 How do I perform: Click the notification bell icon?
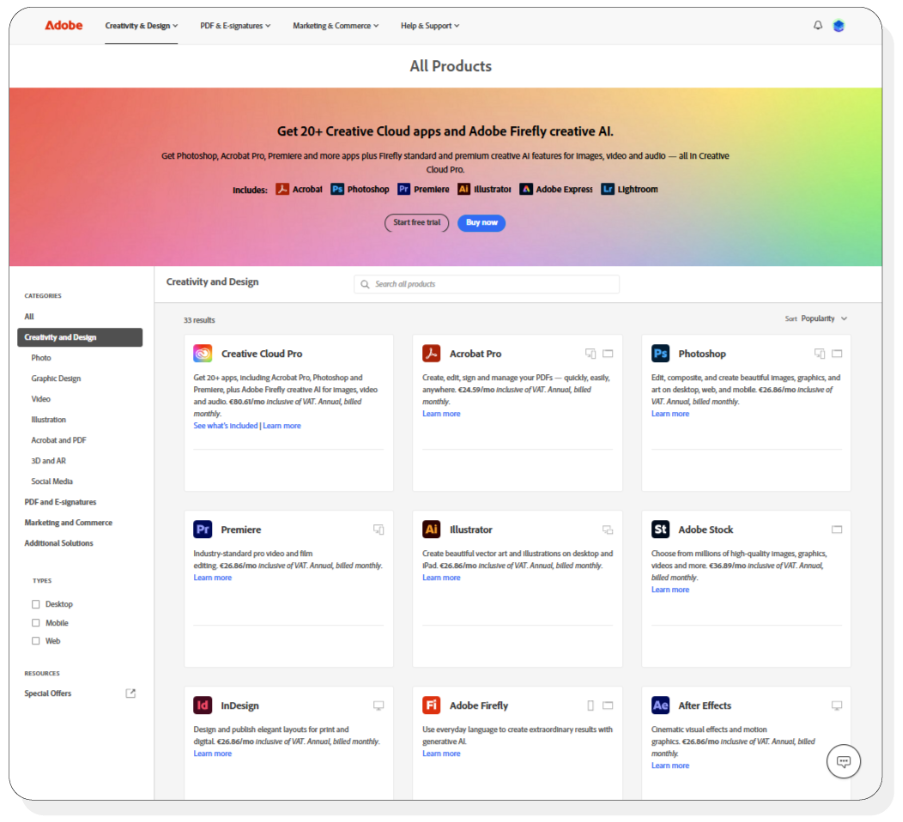pyautogui.click(x=817, y=25)
